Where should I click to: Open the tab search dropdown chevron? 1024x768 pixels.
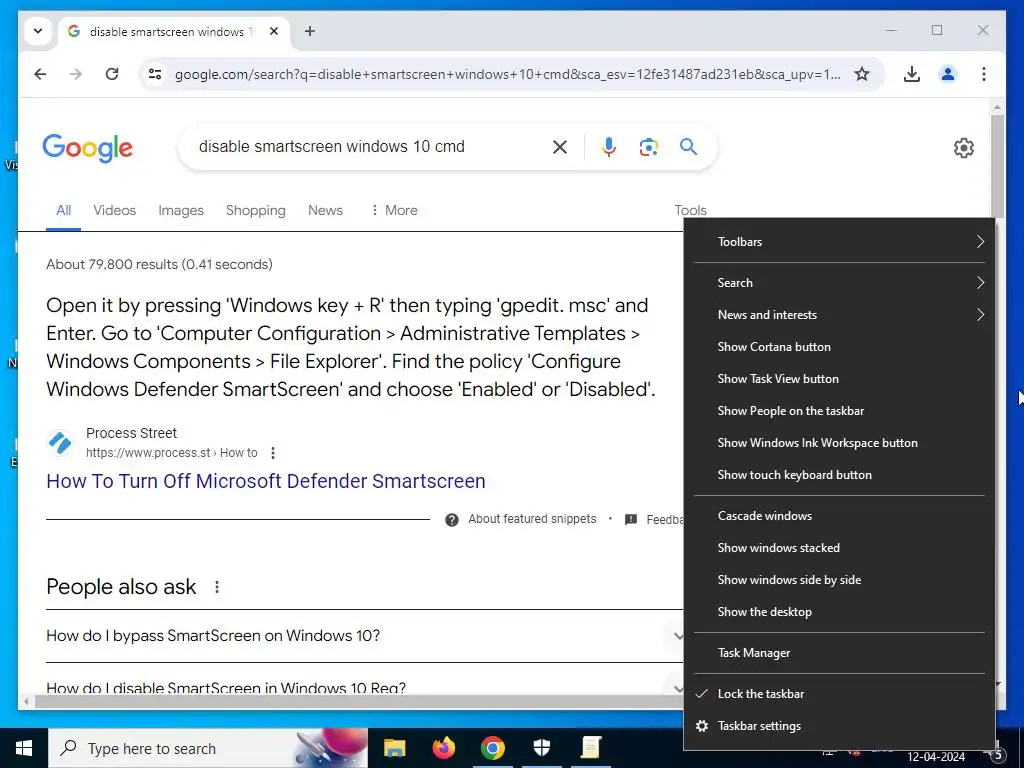[x=38, y=31]
